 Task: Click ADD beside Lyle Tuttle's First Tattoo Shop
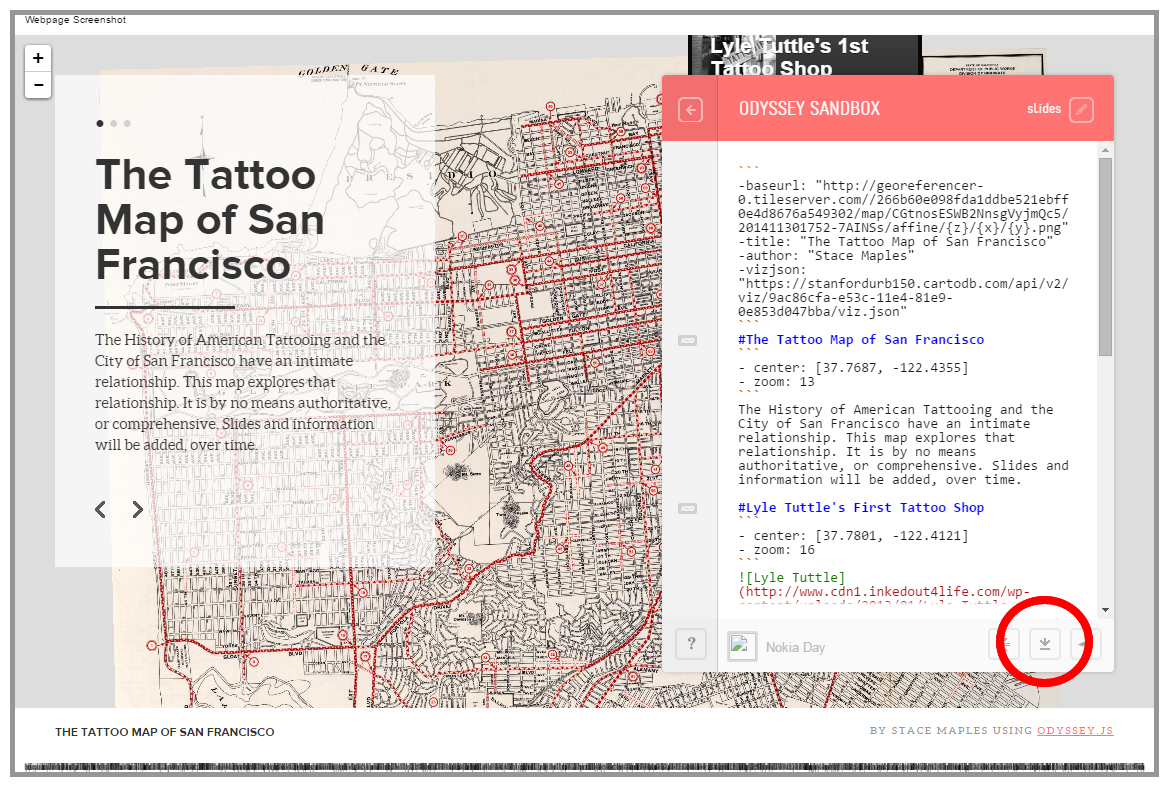coord(687,508)
